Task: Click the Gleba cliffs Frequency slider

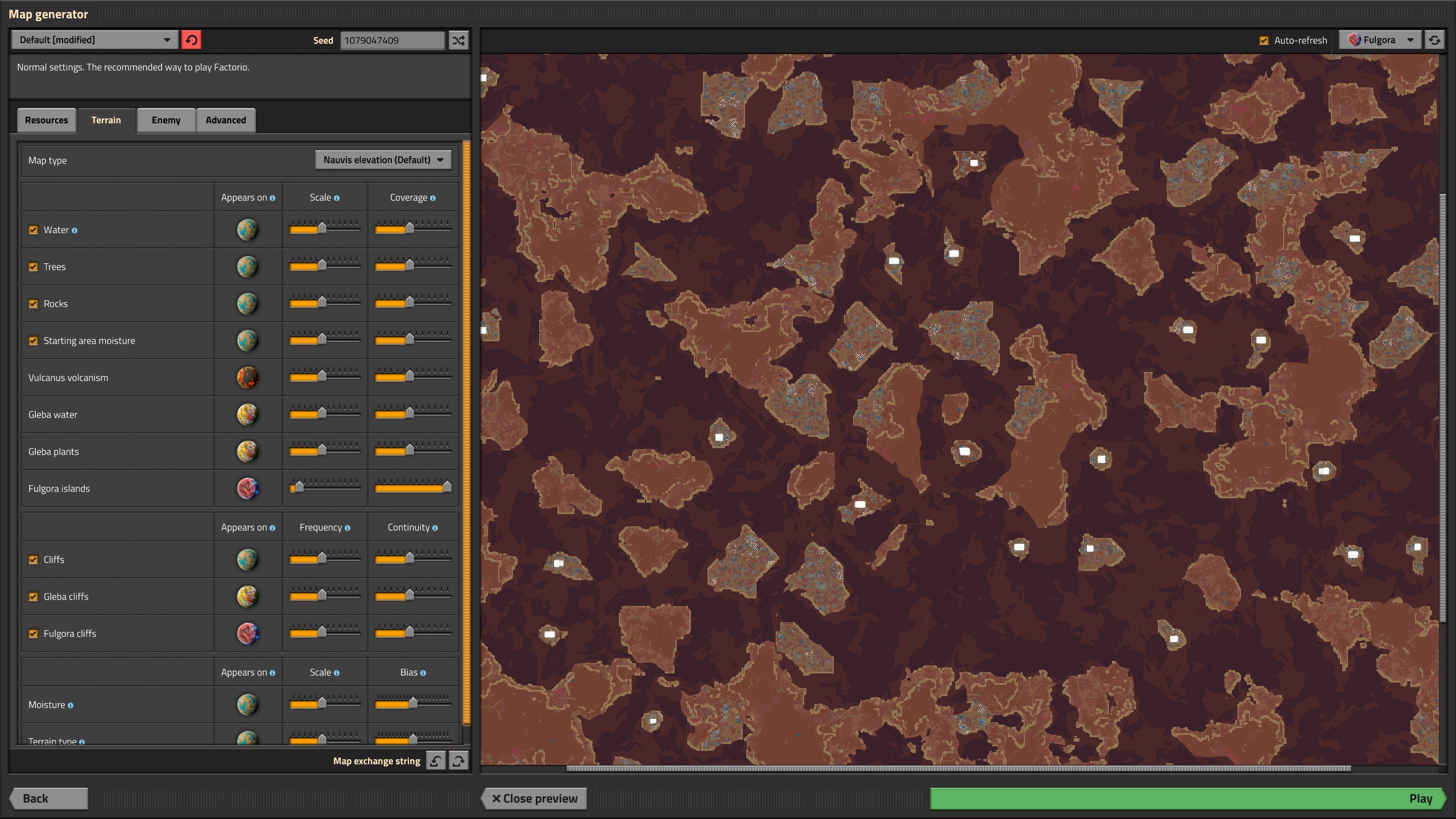Action: 325,595
